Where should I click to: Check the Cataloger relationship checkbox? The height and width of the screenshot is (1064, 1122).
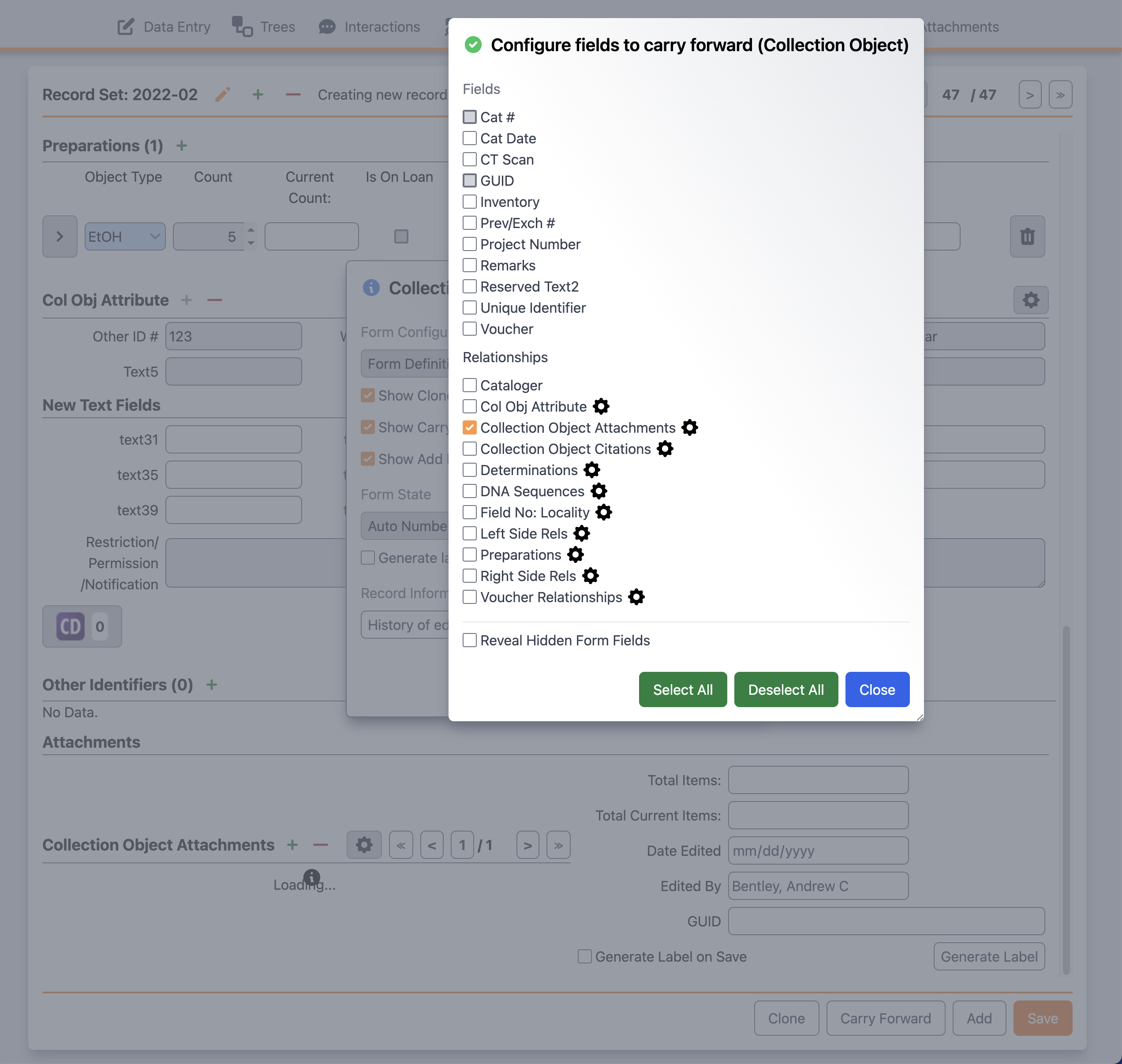click(x=469, y=385)
